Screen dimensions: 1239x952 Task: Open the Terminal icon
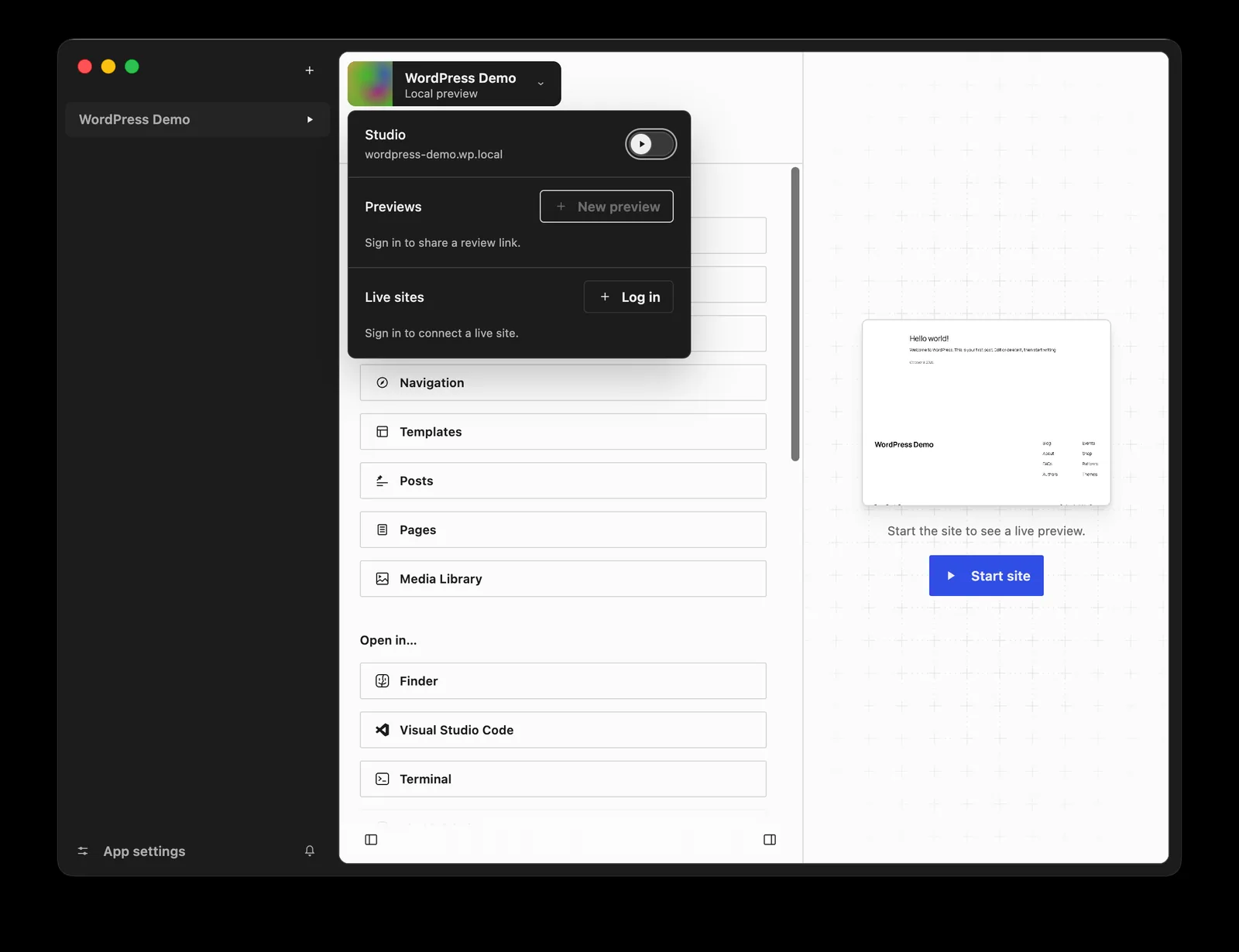pos(383,779)
